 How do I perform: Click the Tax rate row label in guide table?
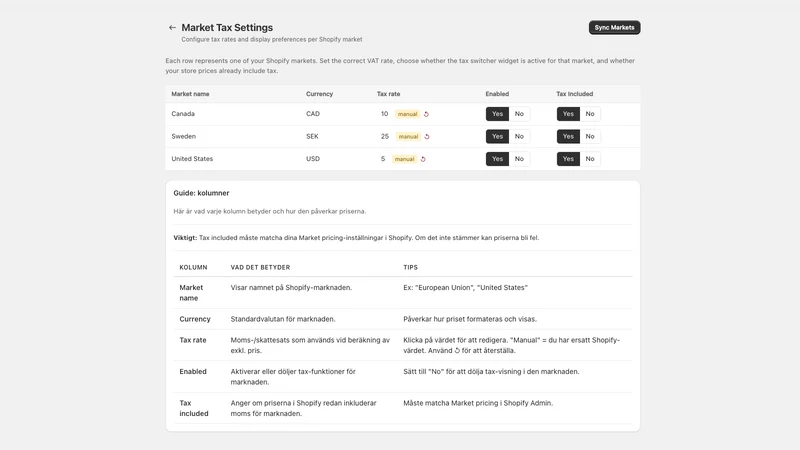(193, 340)
